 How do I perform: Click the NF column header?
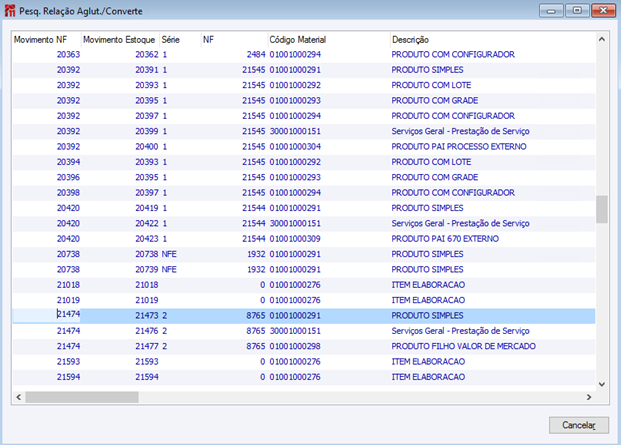pos(234,40)
